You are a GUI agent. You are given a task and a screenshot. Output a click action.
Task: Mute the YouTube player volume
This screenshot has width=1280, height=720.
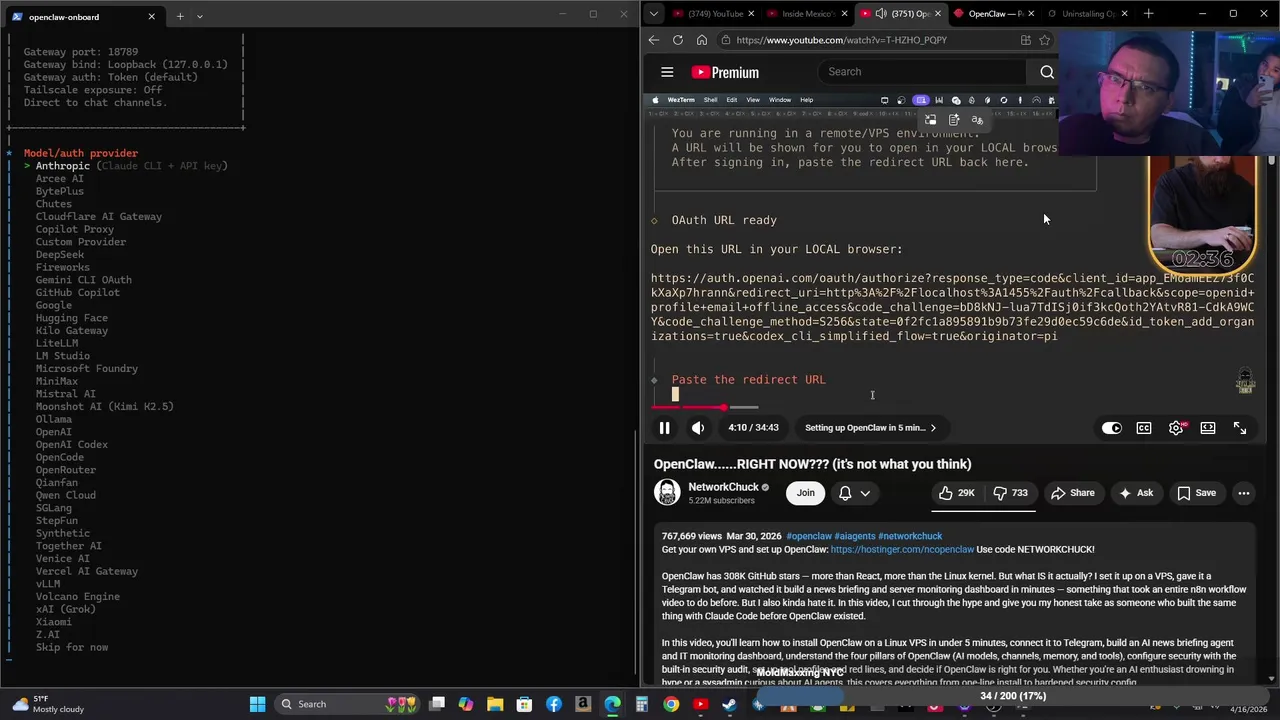coord(698,428)
